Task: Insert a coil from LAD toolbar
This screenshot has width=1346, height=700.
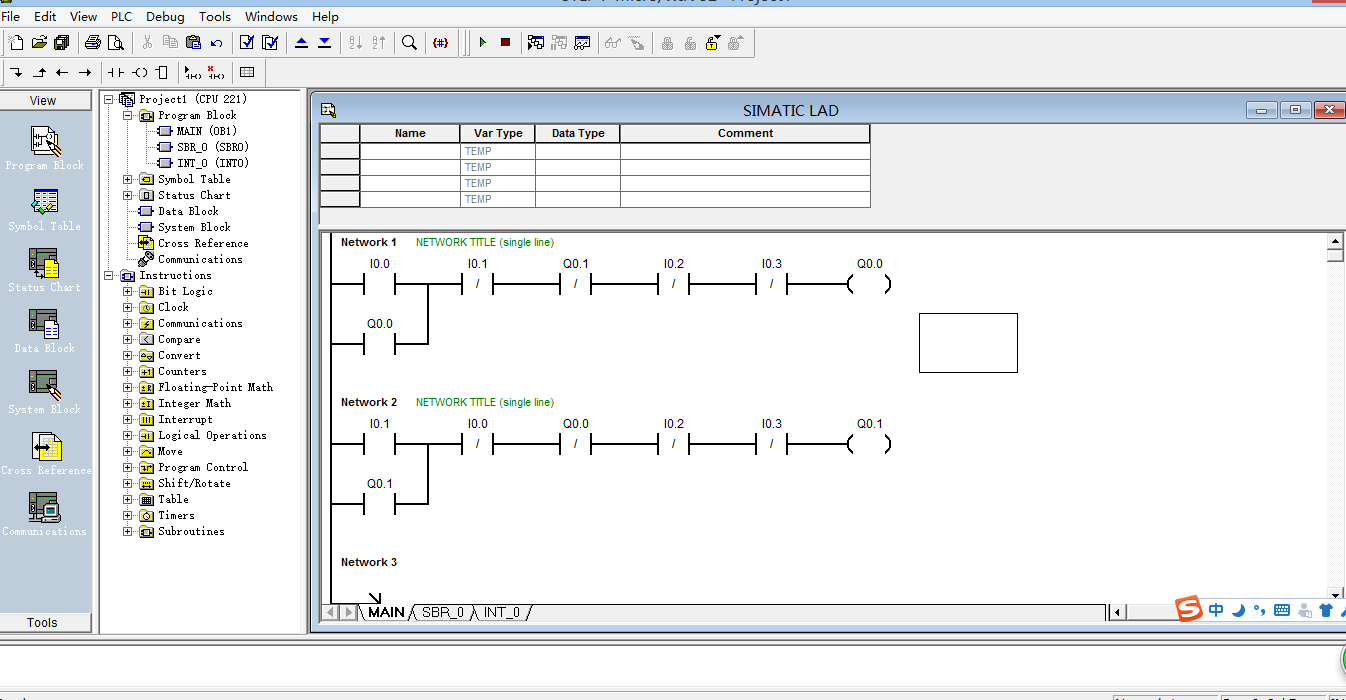Action: 139,72
